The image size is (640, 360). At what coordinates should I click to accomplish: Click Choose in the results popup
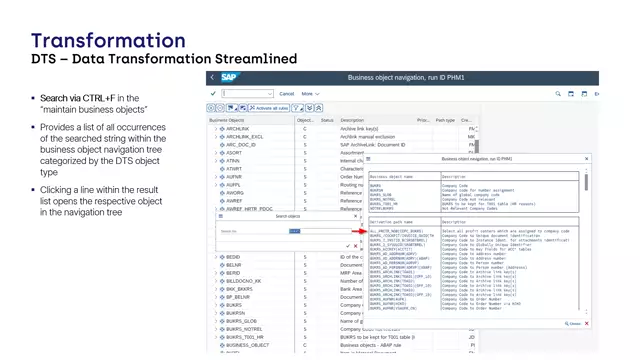point(573,323)
